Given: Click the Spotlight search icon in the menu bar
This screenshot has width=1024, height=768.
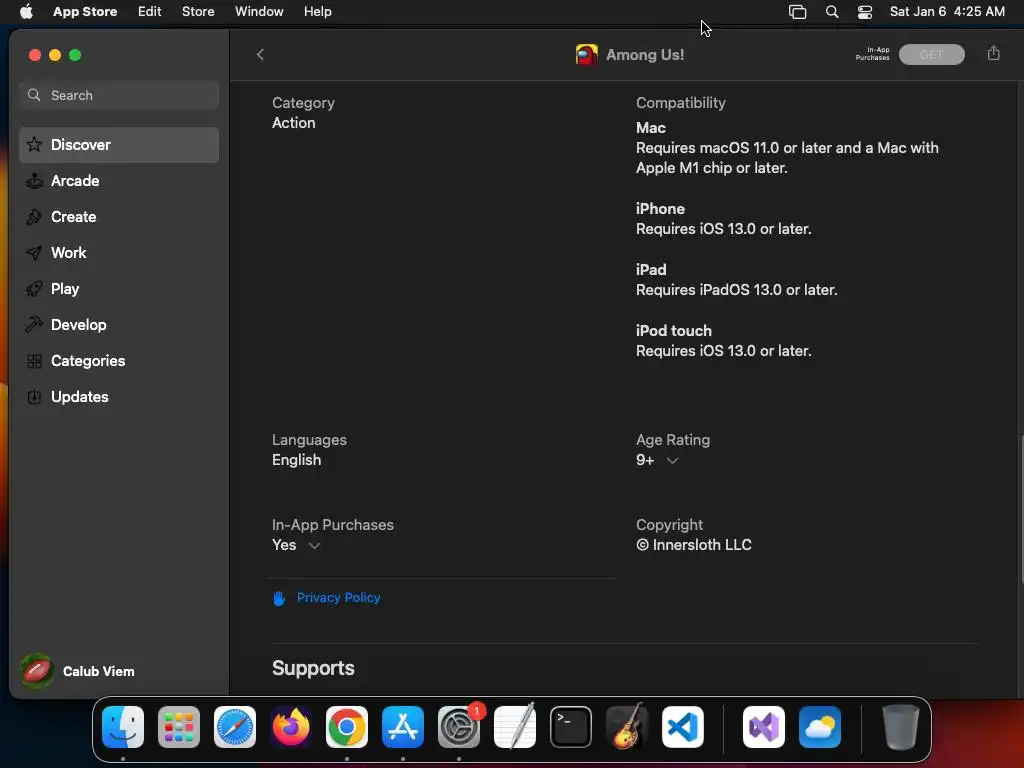Looking at the screenshot, I should pyautogui.click(x=831, y=12).
